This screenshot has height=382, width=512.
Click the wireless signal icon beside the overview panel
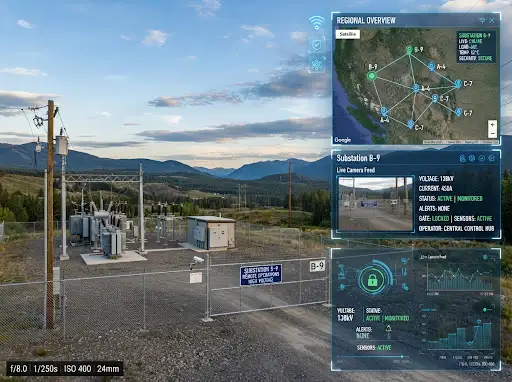click(316, 23)
